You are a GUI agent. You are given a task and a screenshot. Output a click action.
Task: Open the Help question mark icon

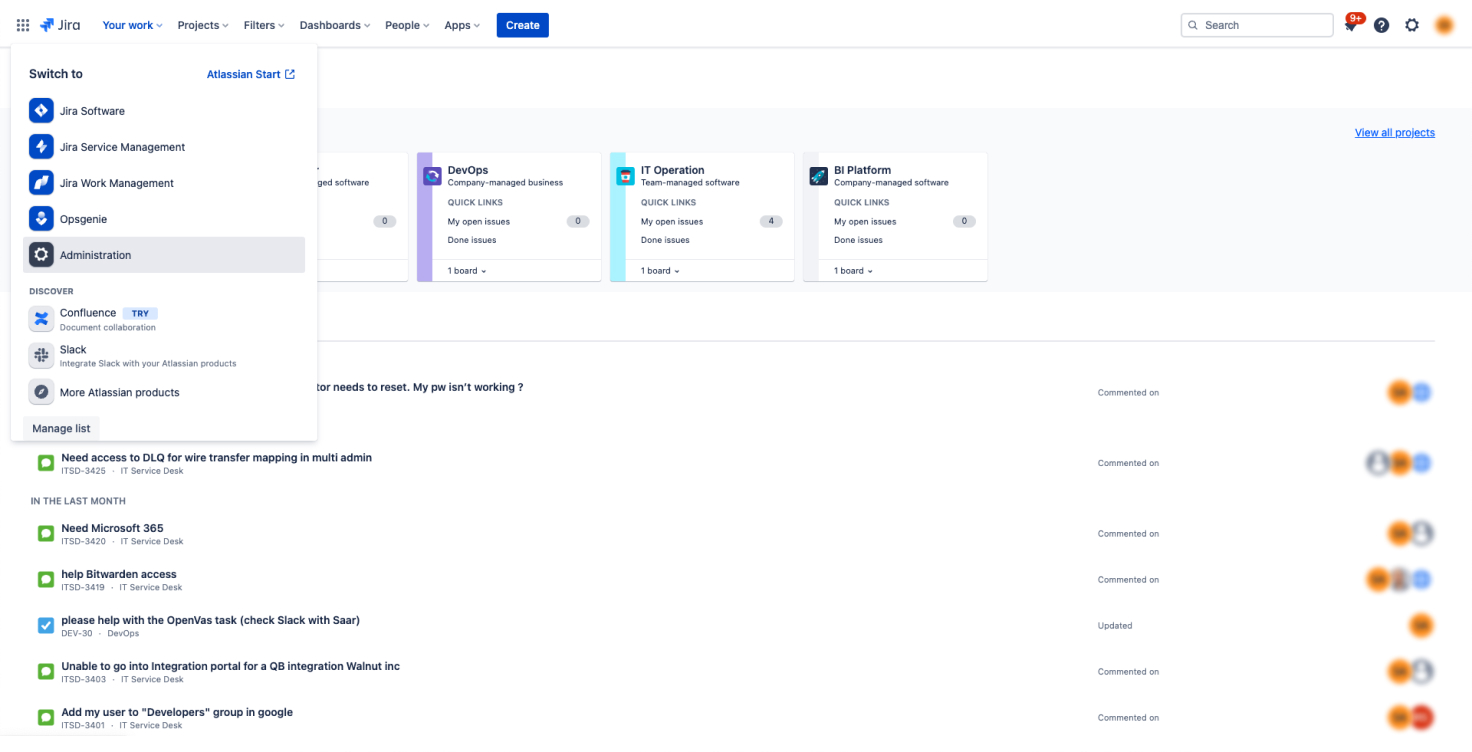1381,25
